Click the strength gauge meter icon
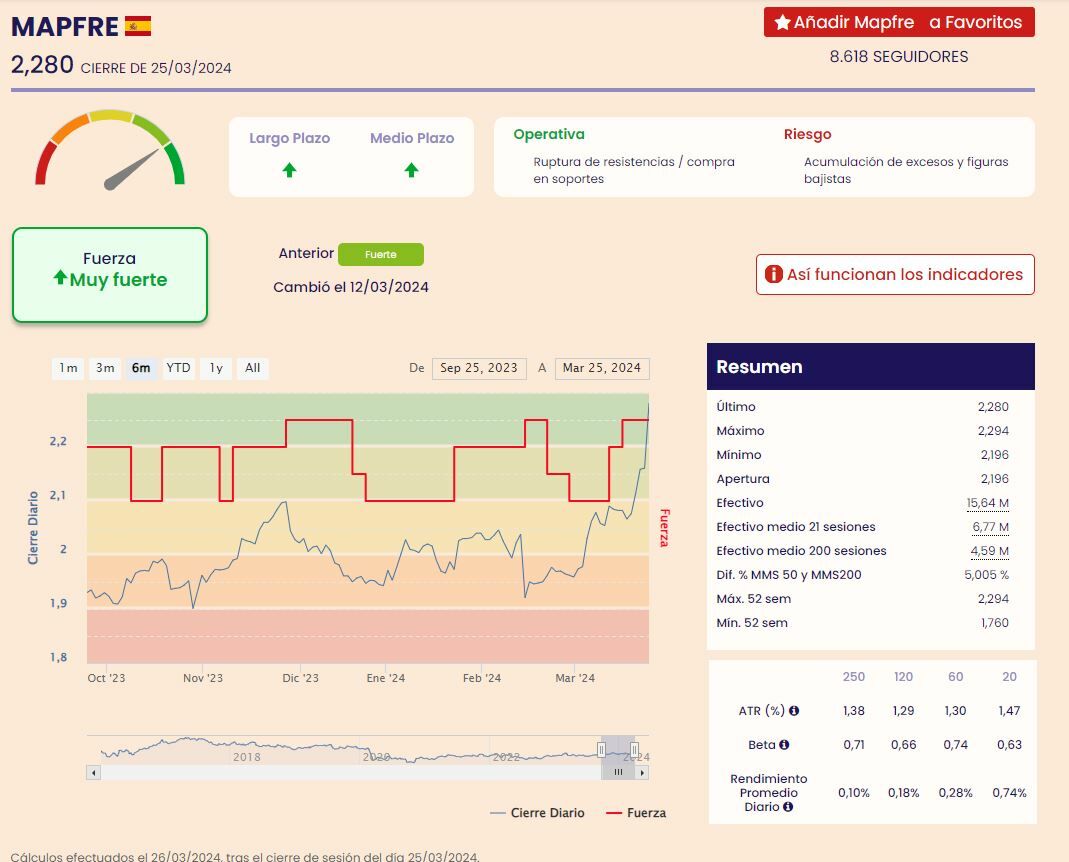 pyautogui.click(x=110, y=150)
